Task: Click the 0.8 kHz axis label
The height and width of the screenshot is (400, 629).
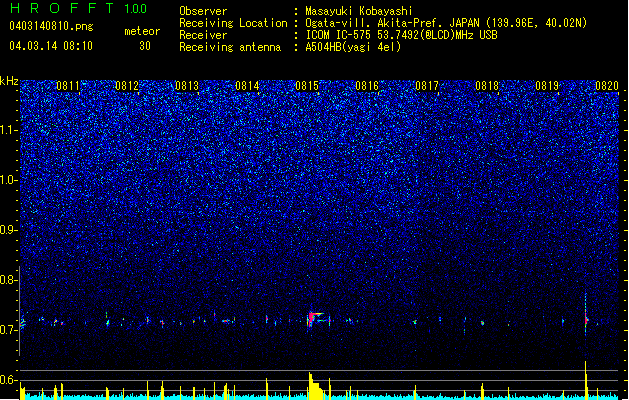Action: 9,280
